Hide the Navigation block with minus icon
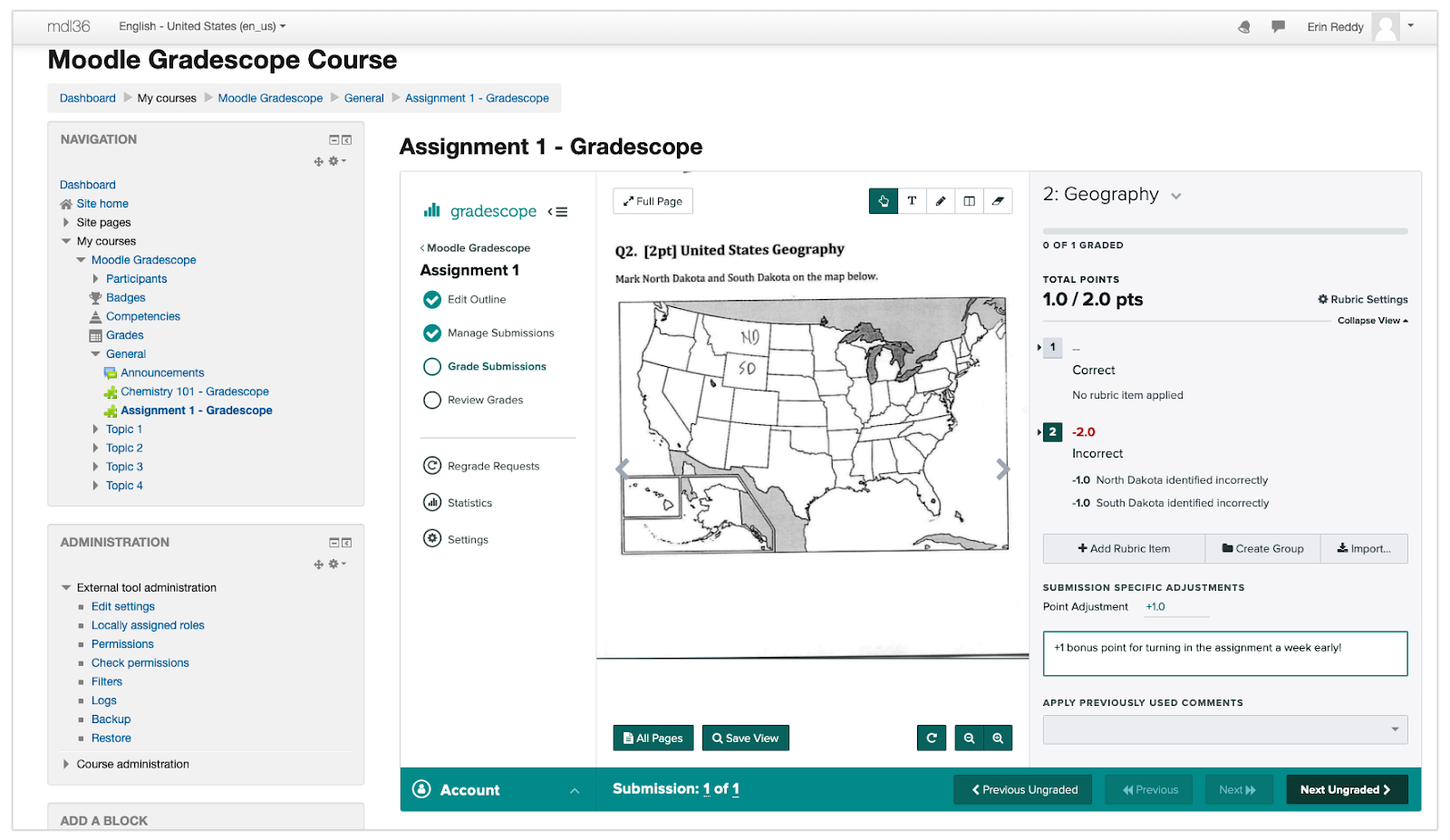This screenshot has height=840, width=1450. click(333, 140)
